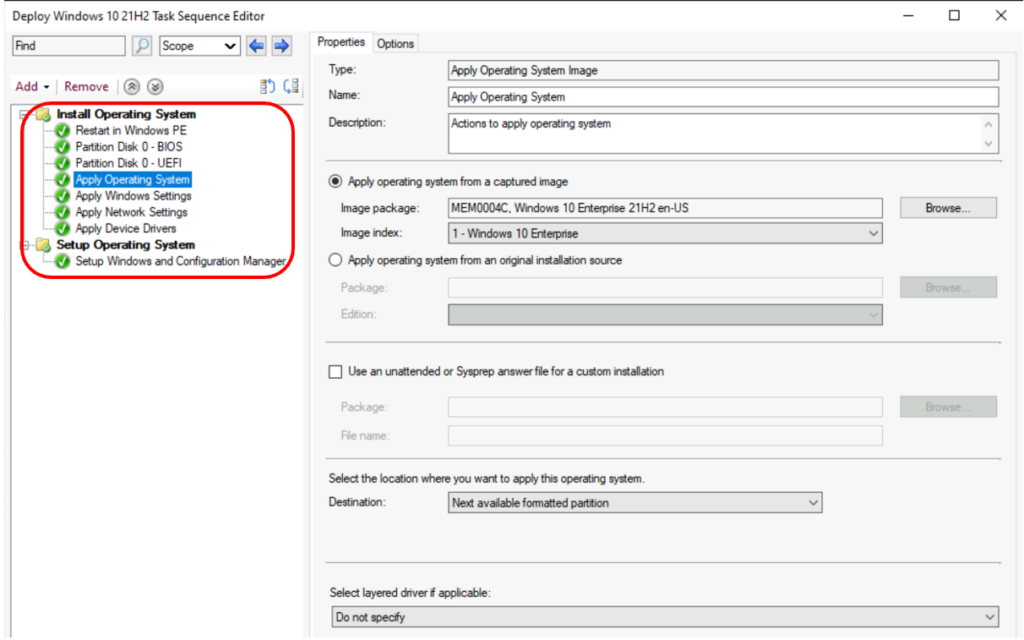Click green check icon beside Restart in Windows PE
1024x640 pixels.
[63, 131]
